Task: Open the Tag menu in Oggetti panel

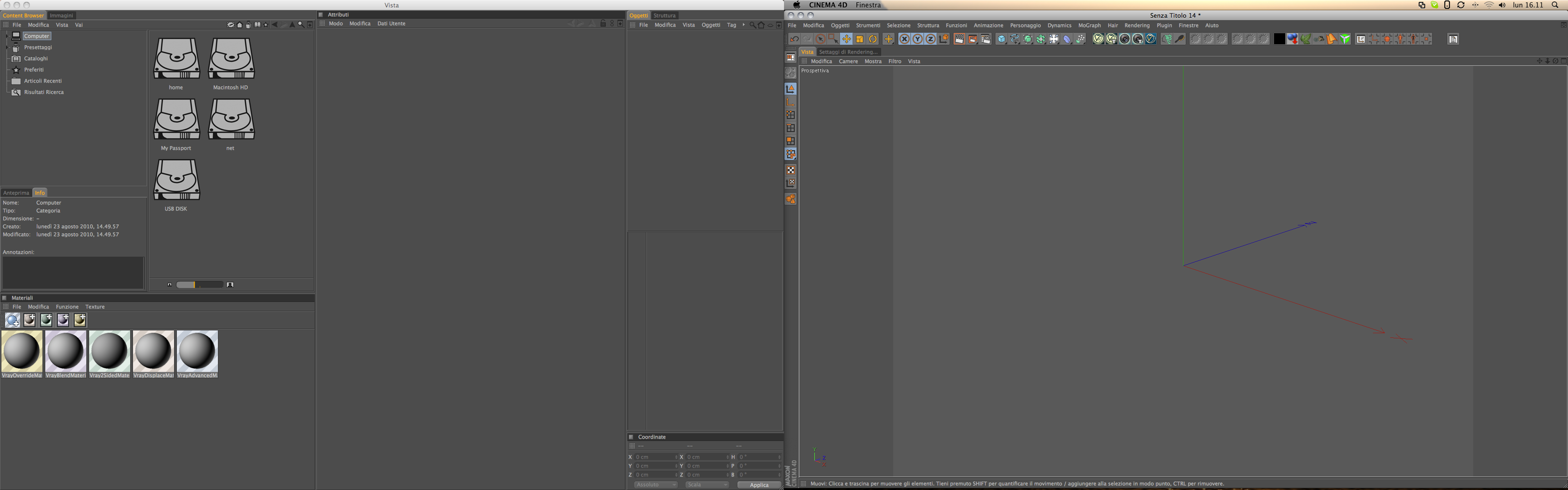Action: 732,25
